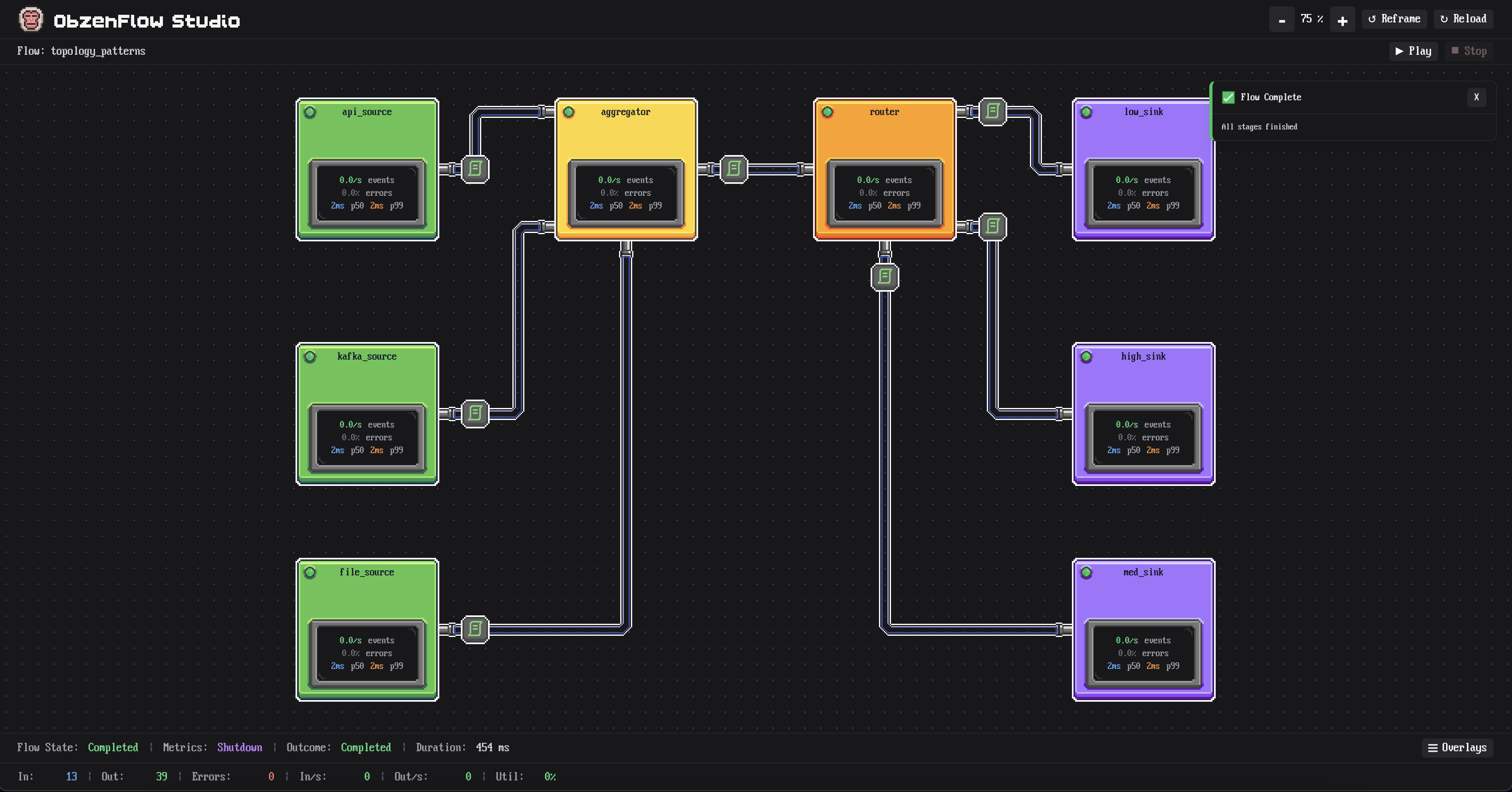This screenshot has width=1512, height=792.
Task: Click the file_source metrics screen
Action: click(367, 653)
